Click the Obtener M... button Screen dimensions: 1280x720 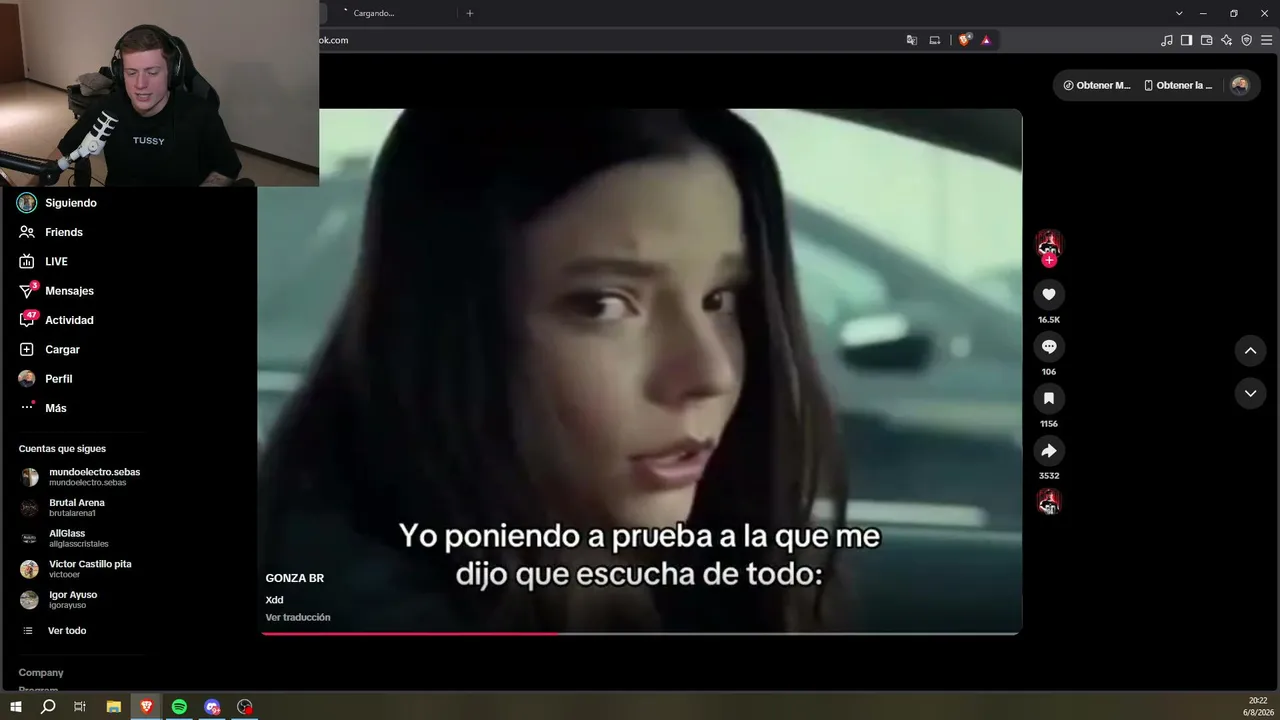tap(1097, 85)
